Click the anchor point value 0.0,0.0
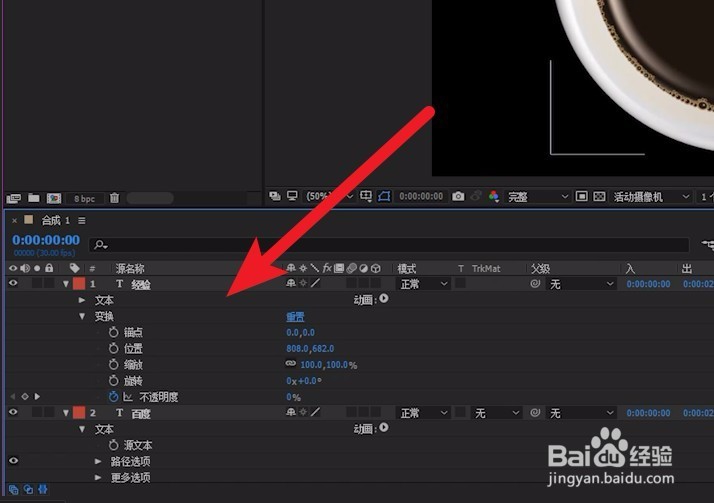This screenshot has width=714, height=503. pyautogui.click(x=301, y=333)
